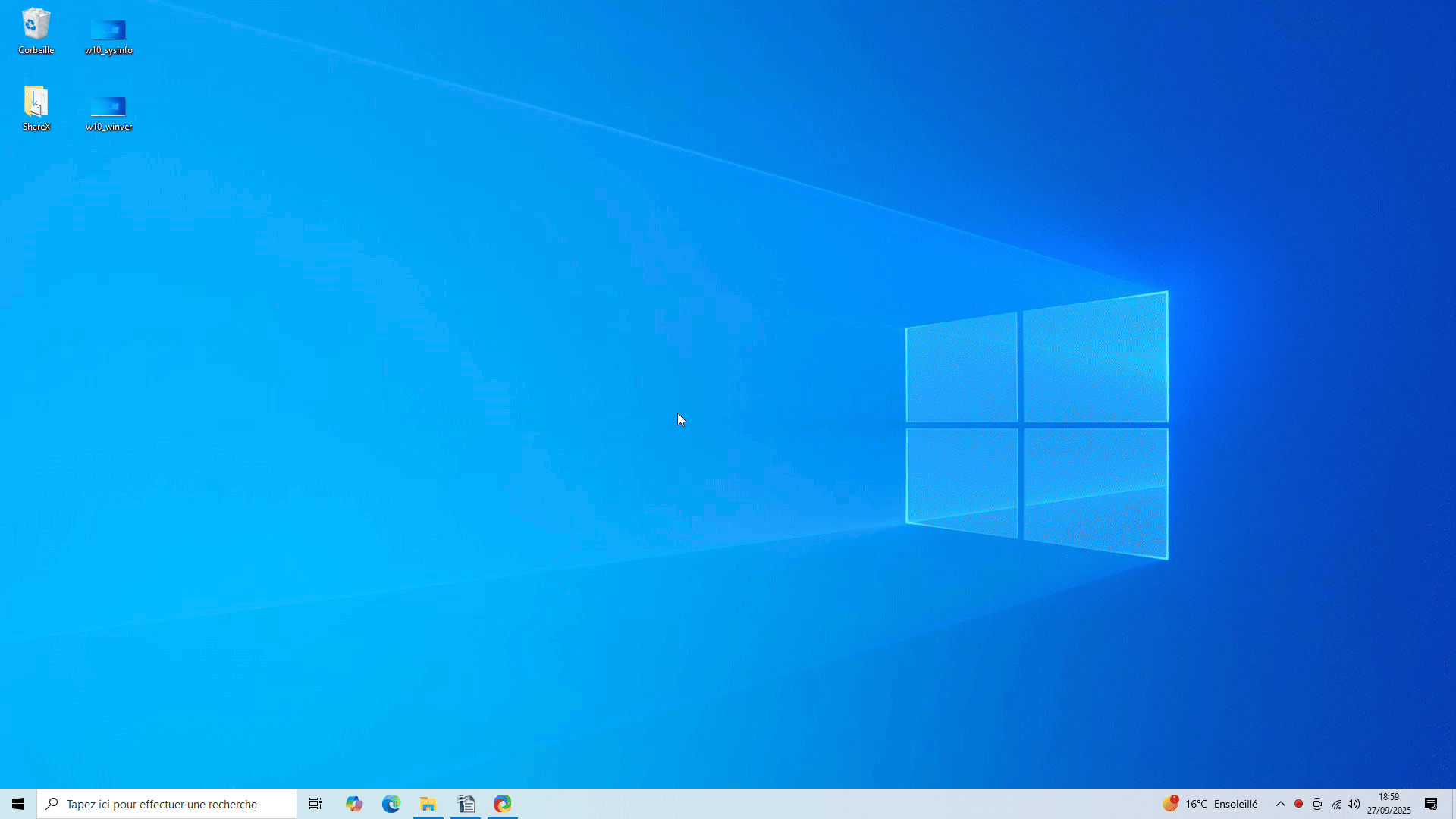This screenshot has width=1456, height=819.
Task: Open the Windows Start menu
Action: 17,804
